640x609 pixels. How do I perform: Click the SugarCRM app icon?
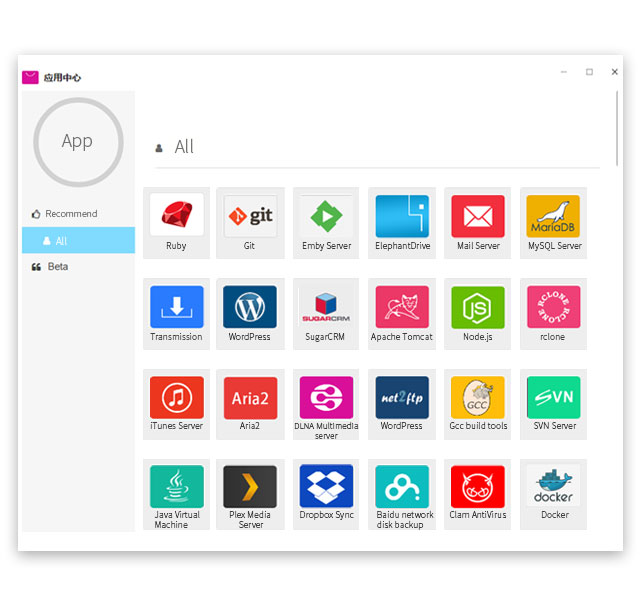pos(326,307)
